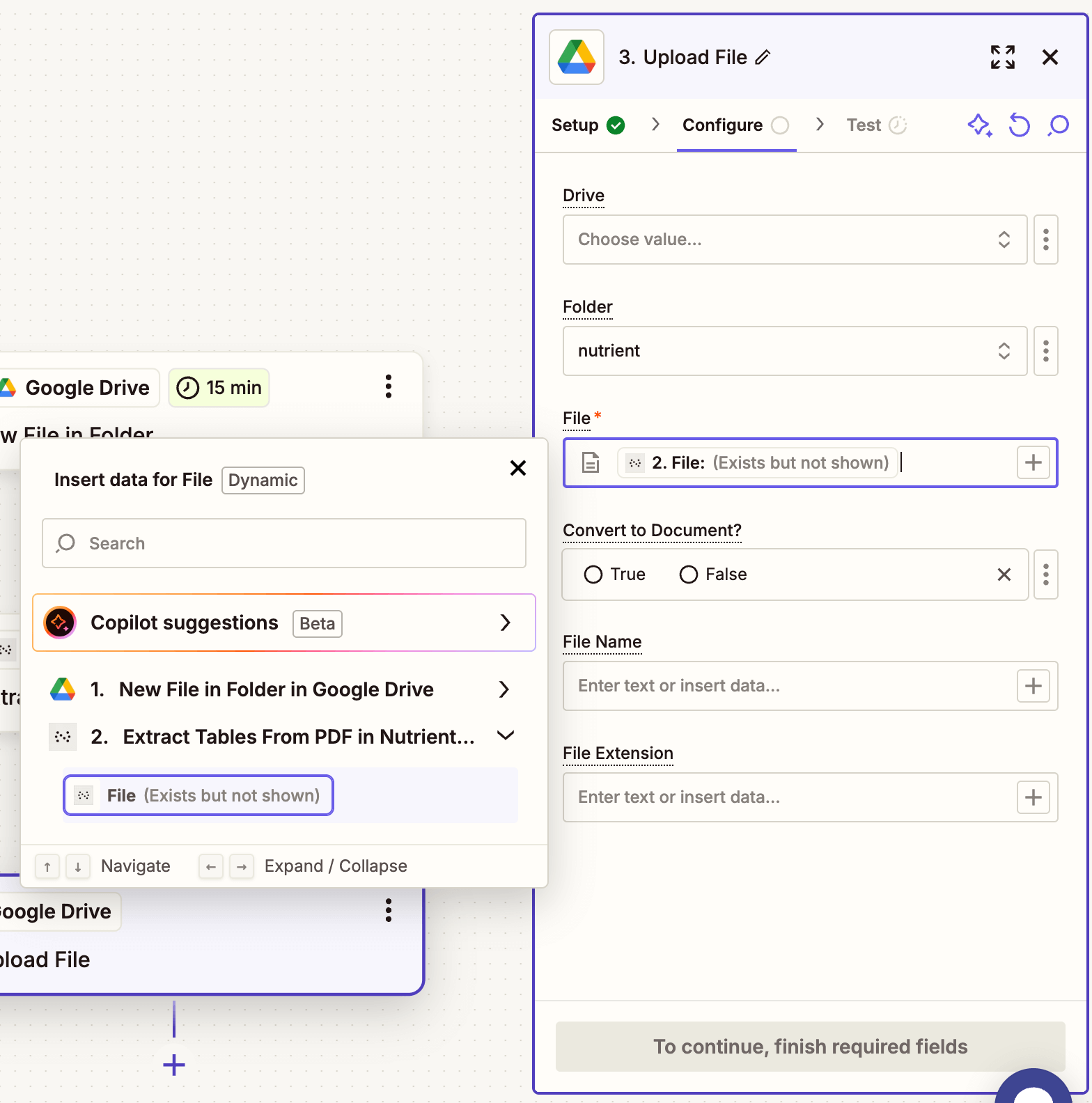Click the Search field in Insert data popup
Image resolution: width=1092 pixels, height=1103 pixels.
tap(283, 543)
